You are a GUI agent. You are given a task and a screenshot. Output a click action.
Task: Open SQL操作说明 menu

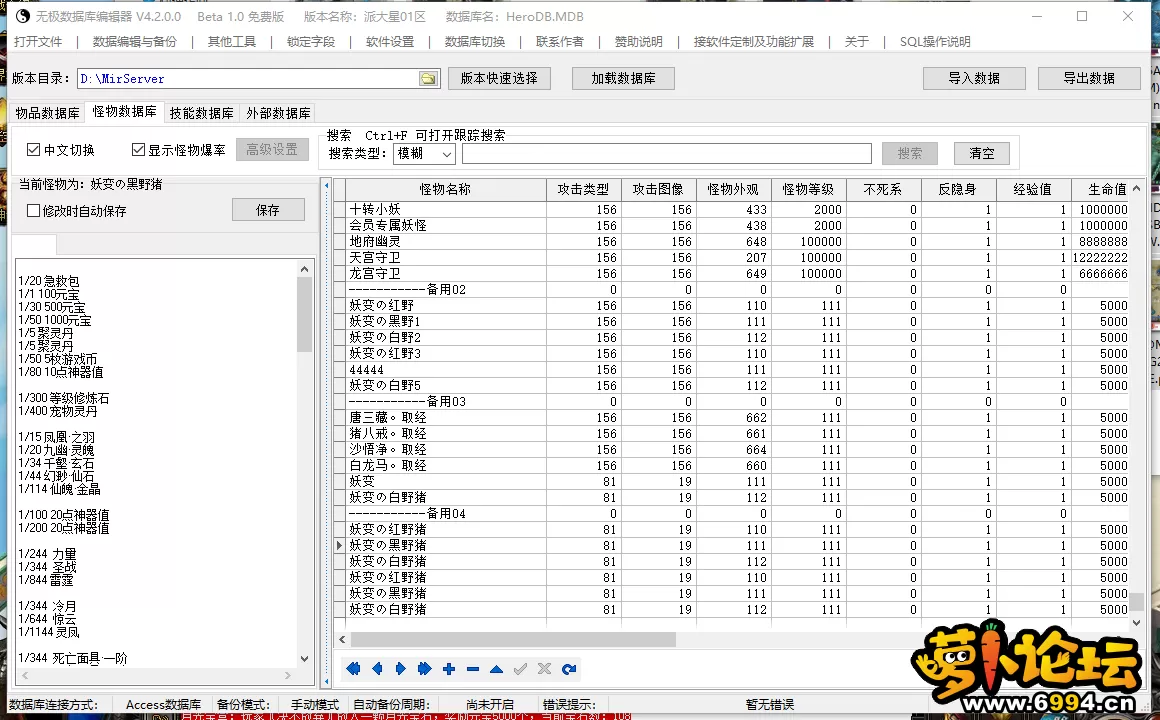935,41
